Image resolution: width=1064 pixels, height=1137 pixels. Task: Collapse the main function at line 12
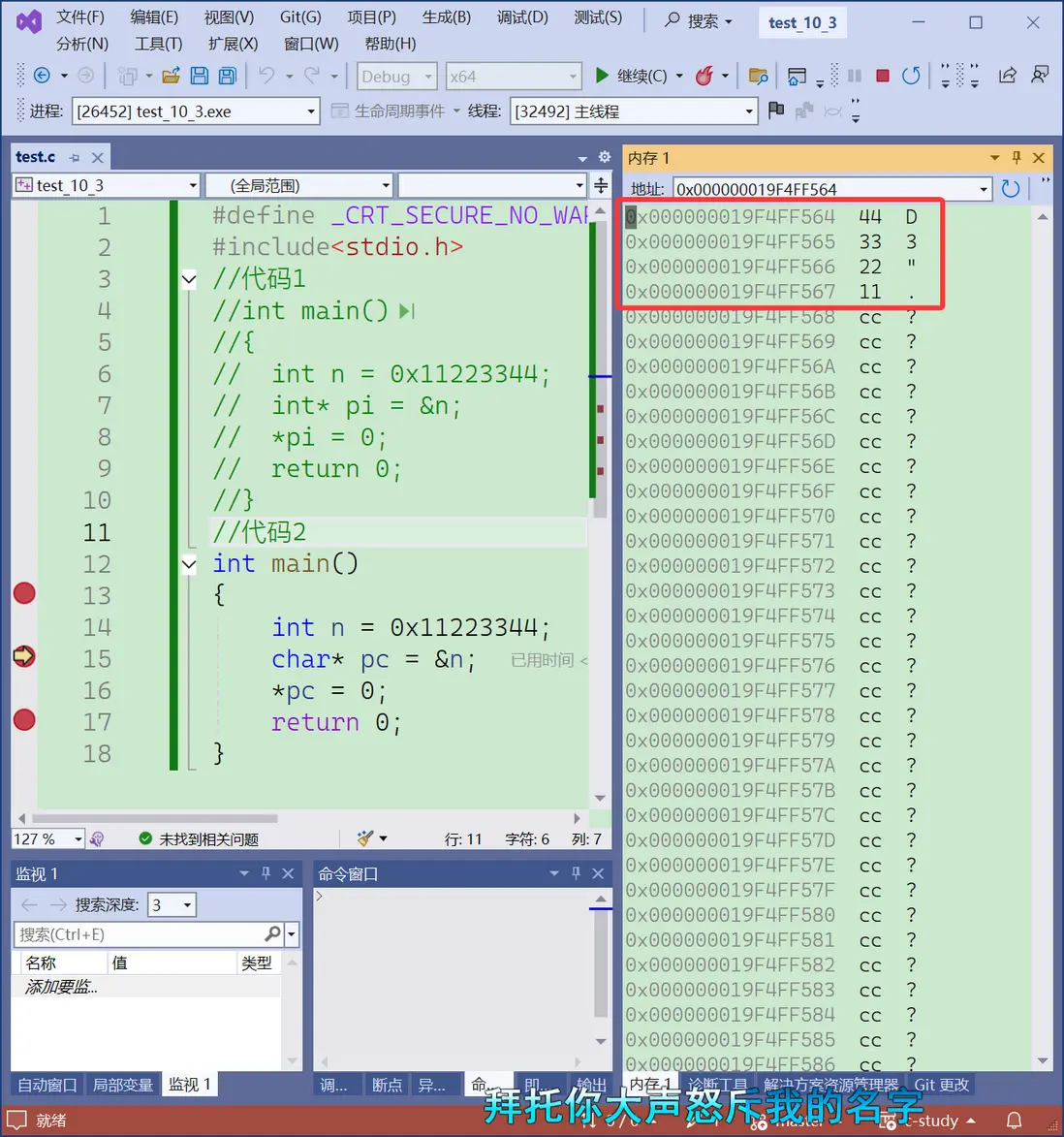189,564
